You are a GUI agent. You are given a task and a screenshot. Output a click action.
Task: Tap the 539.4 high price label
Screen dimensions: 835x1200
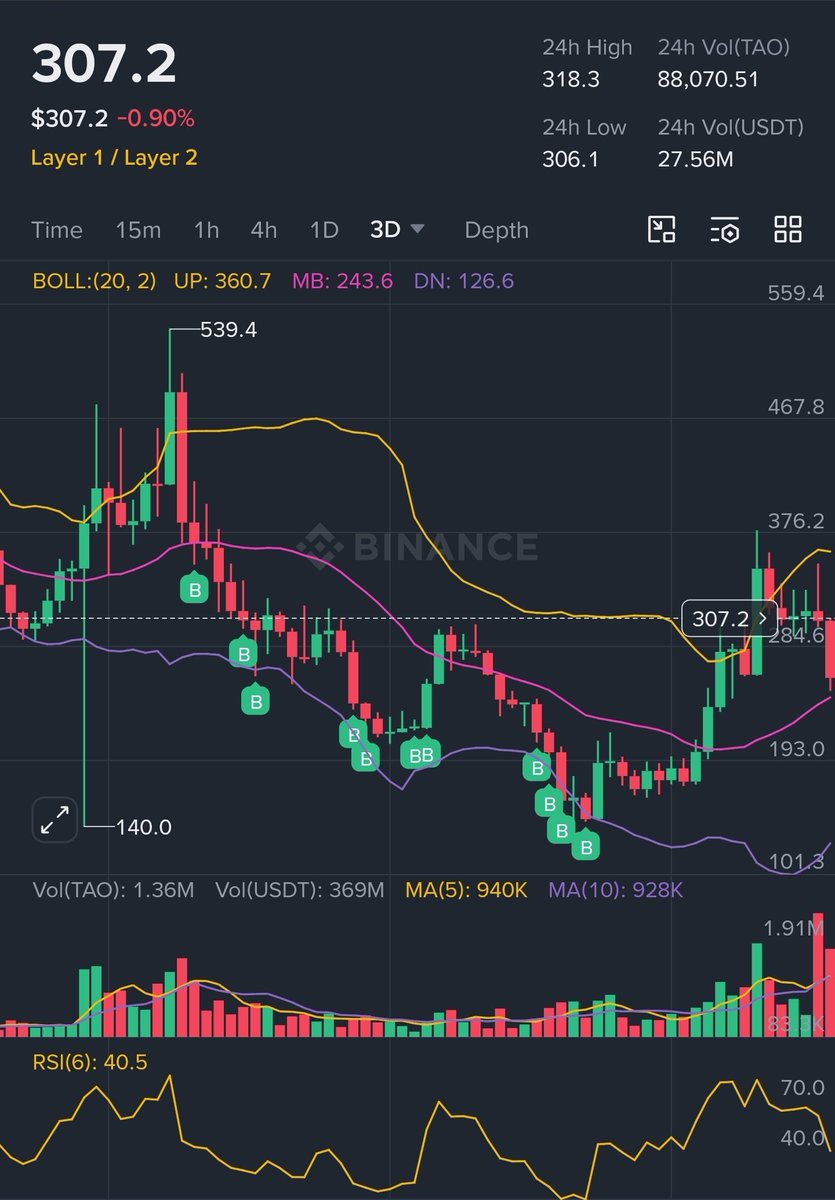pyautogui.click(x=229, y=329)
